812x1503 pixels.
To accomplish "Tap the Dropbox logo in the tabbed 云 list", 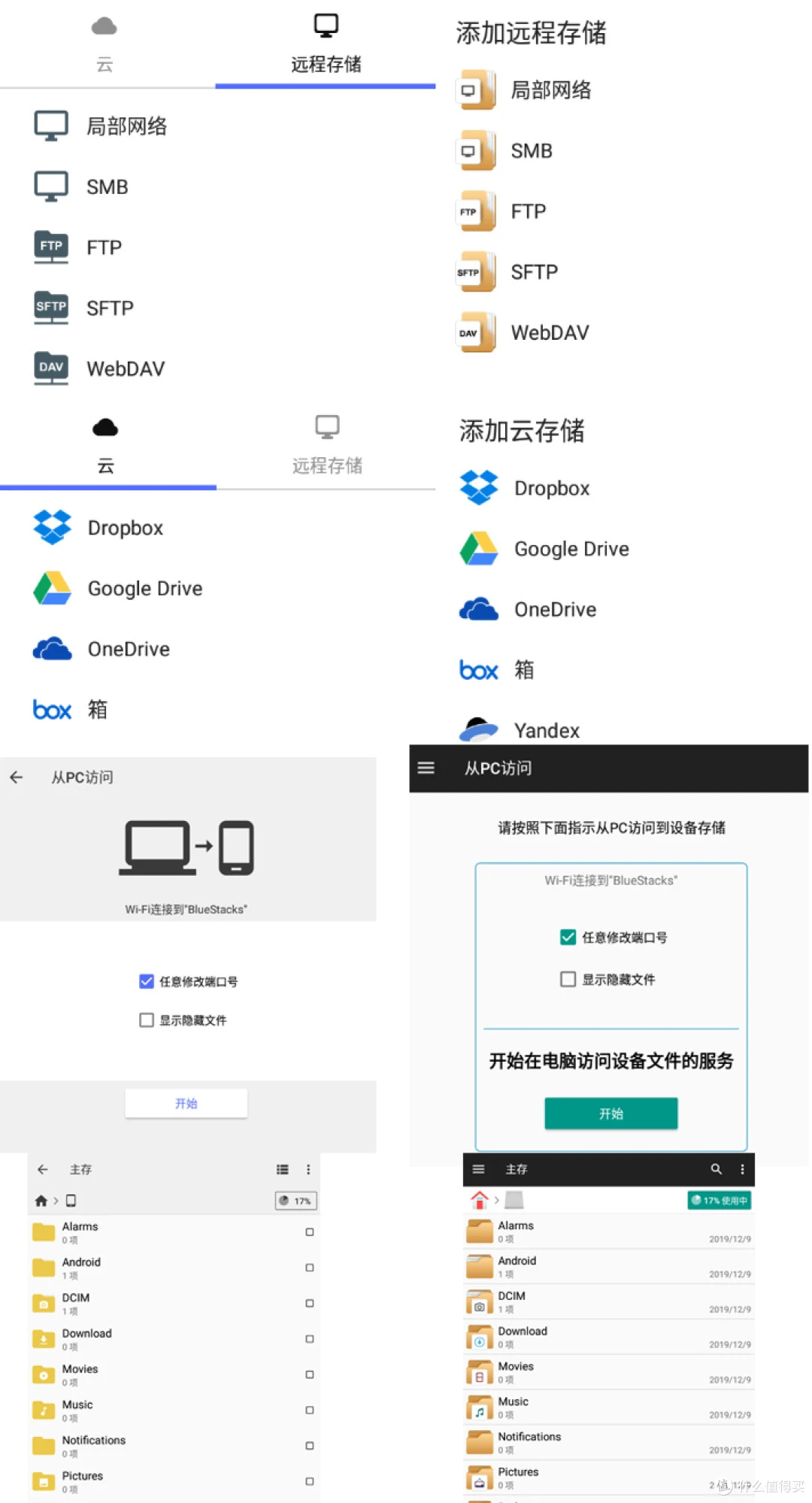I will pyautogui.click(x=52, y=527).
